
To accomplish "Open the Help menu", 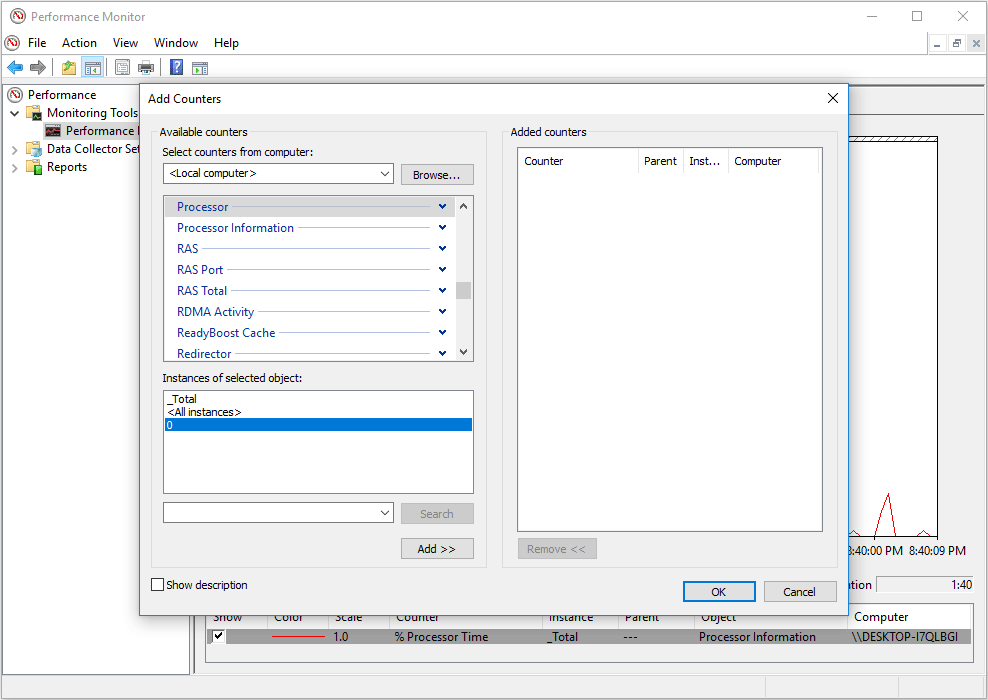I will tap(226, 43).
